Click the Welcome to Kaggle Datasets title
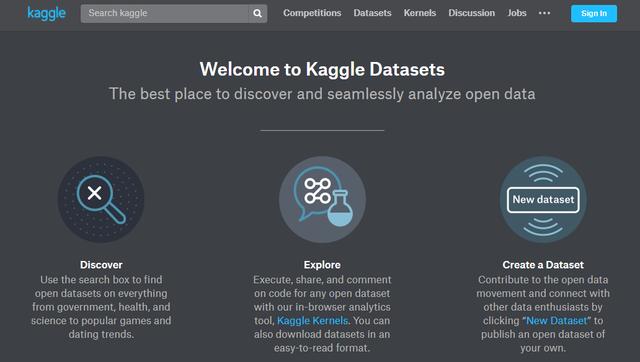The width and height of the screenshot is (640, 362). coord(322,69)
